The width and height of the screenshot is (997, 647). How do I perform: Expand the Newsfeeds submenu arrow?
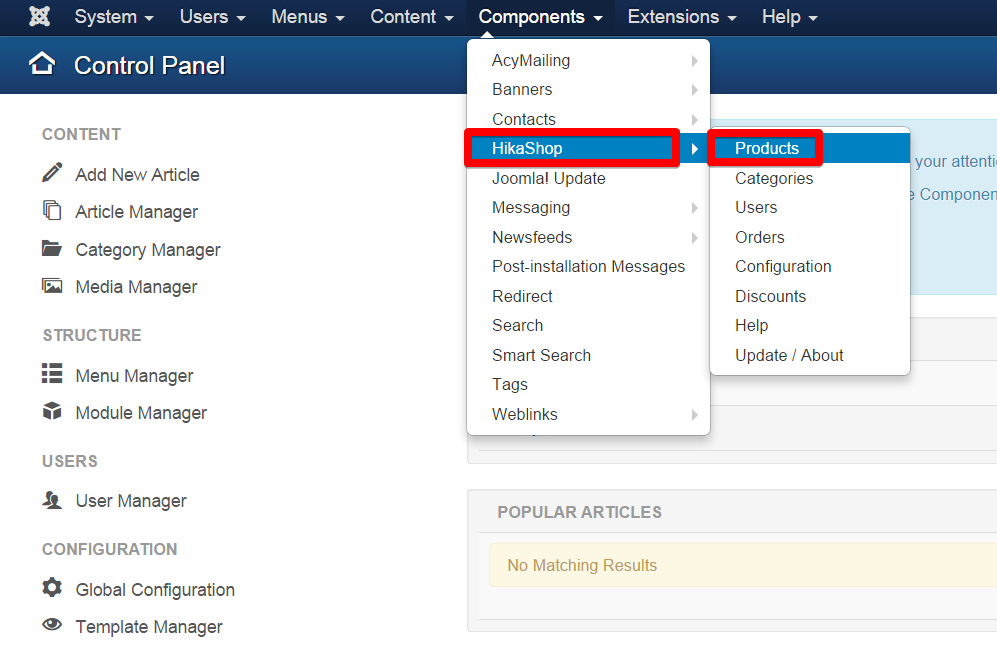click(x=694, y=238)
